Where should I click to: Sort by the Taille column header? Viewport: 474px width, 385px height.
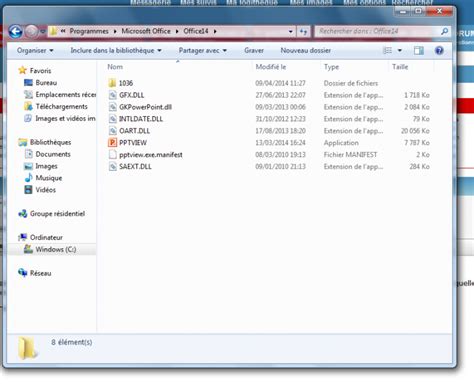tap(400, 67)
